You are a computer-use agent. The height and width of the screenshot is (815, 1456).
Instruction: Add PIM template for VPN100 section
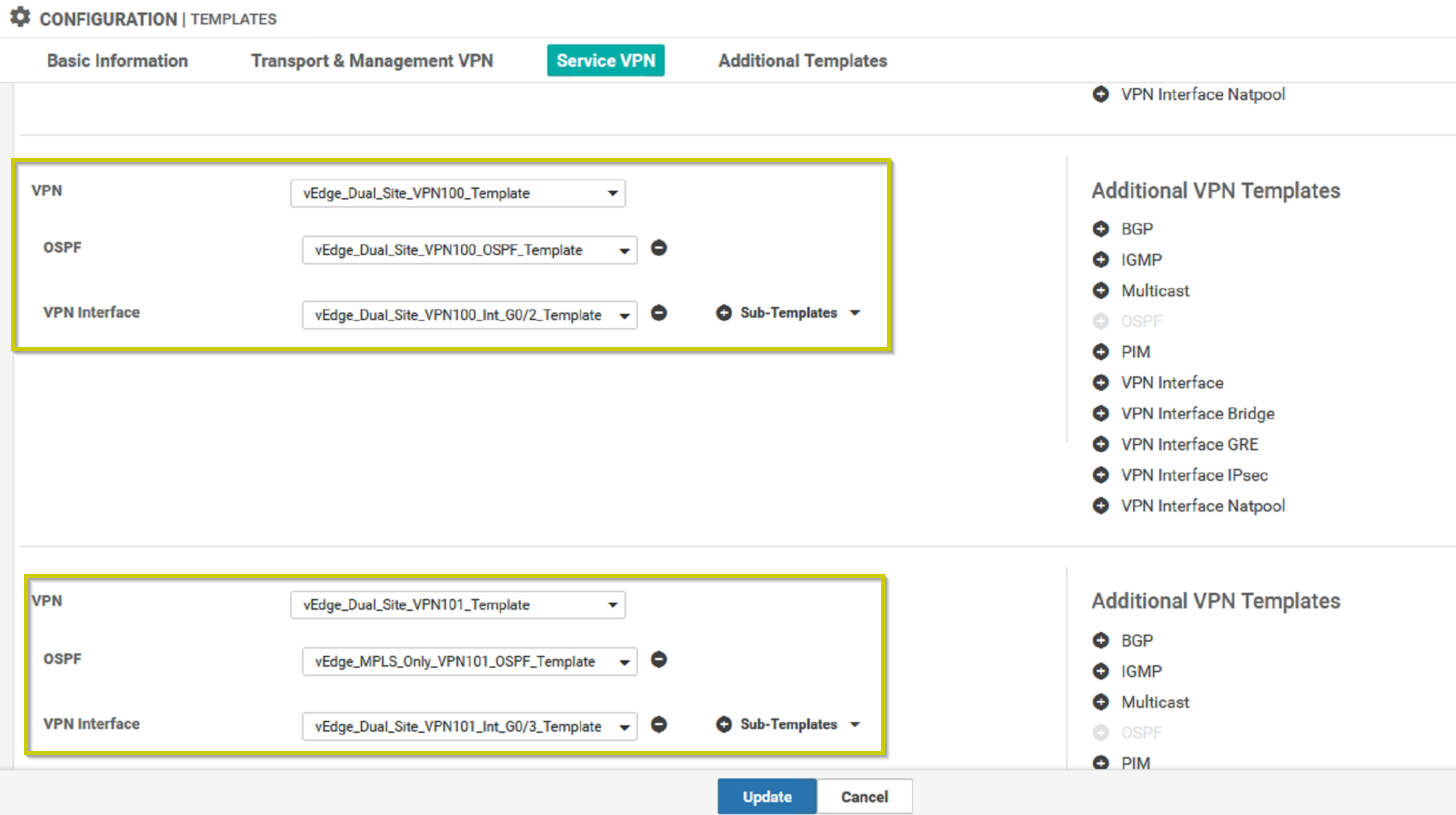[x=1101, y=352]
